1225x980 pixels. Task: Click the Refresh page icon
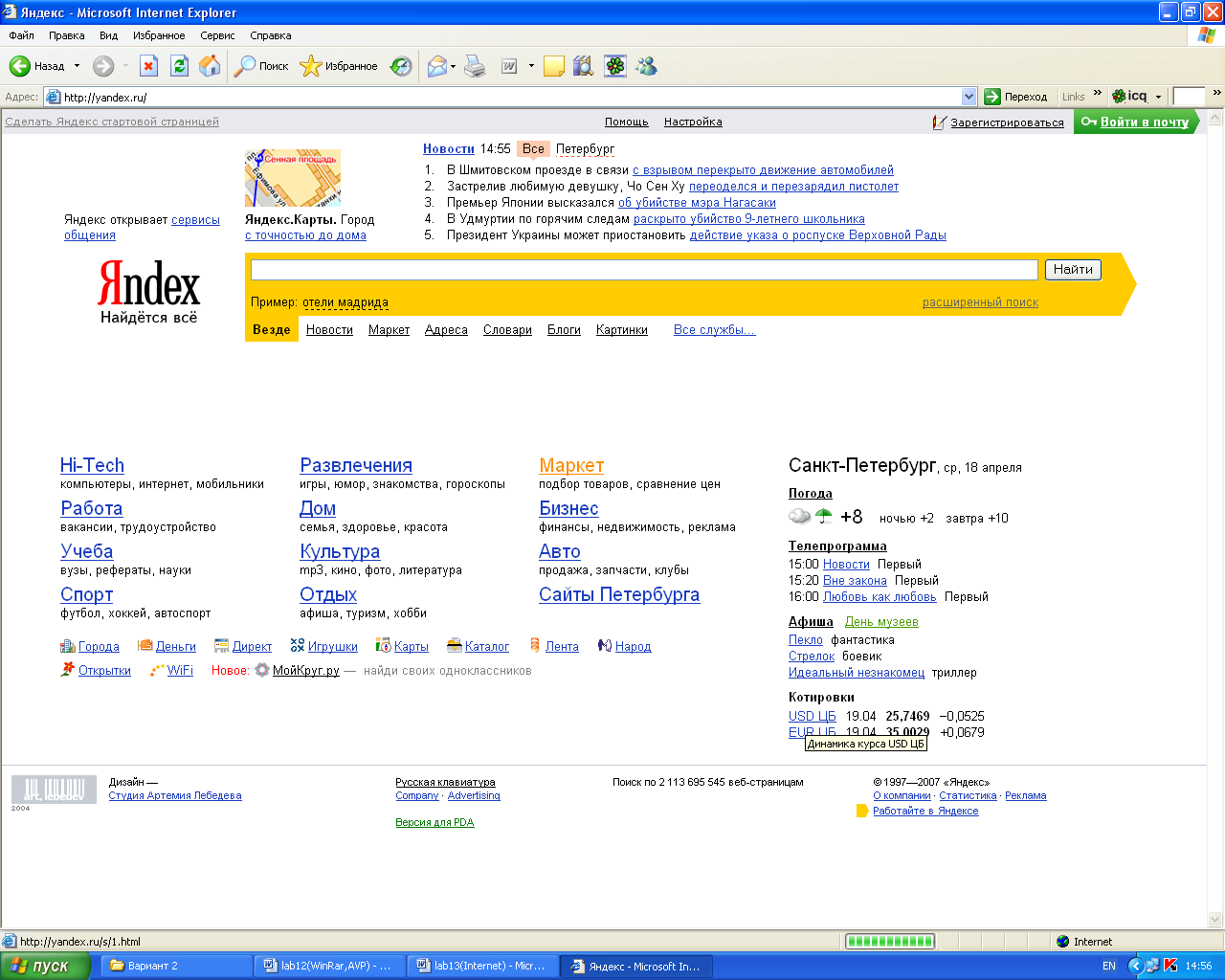click(179, 66)
